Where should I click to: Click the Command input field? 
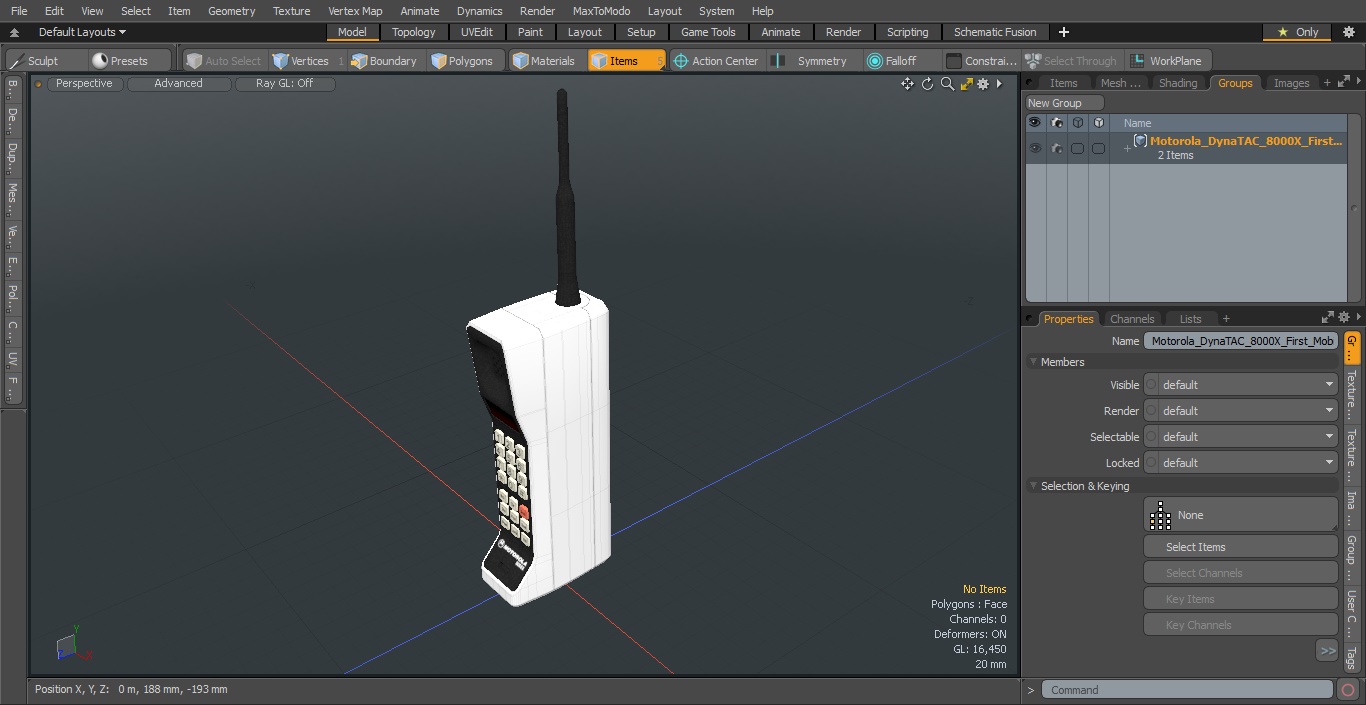tap(1187, 690)
